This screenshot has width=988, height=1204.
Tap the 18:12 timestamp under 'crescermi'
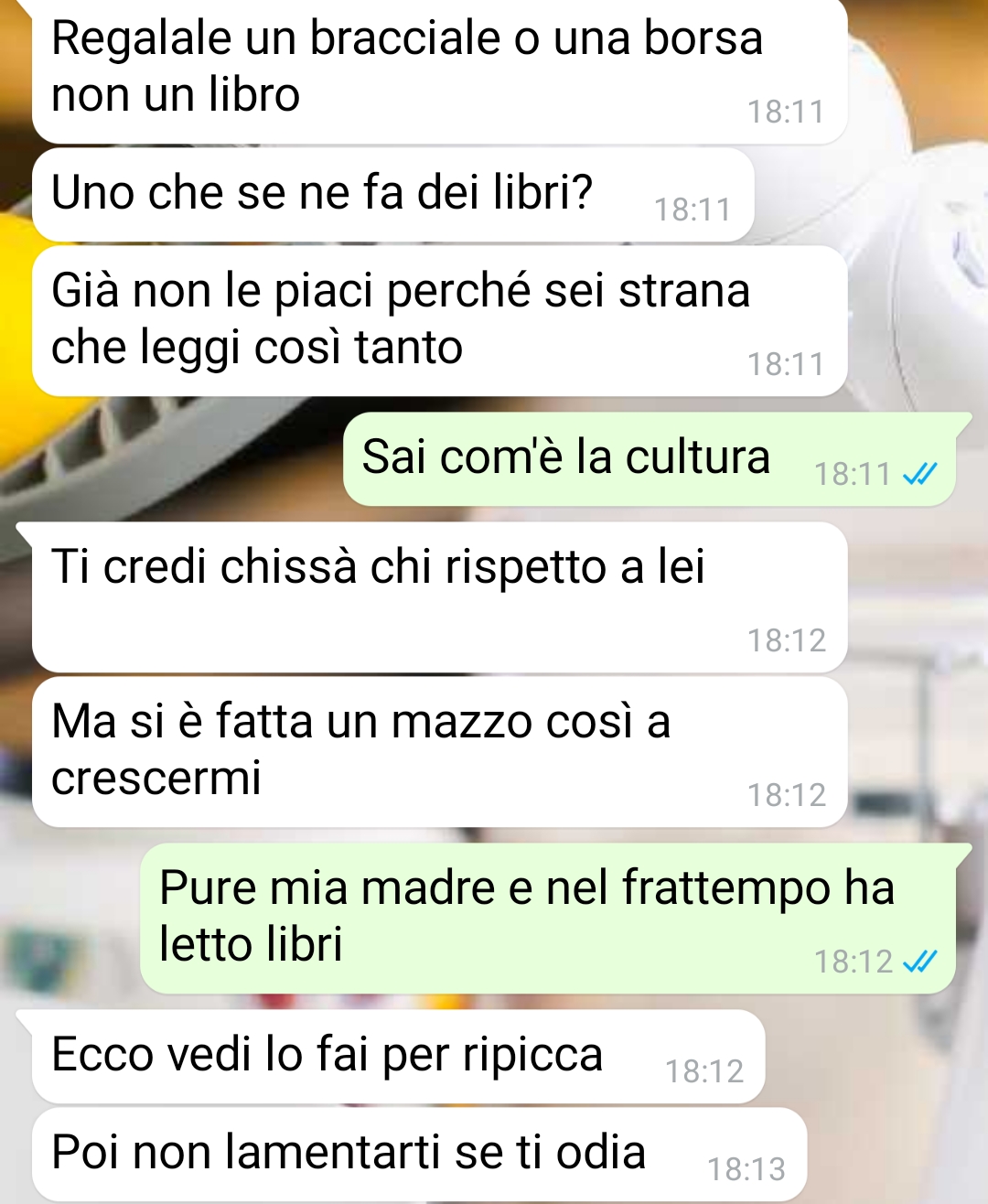(787, 795)
